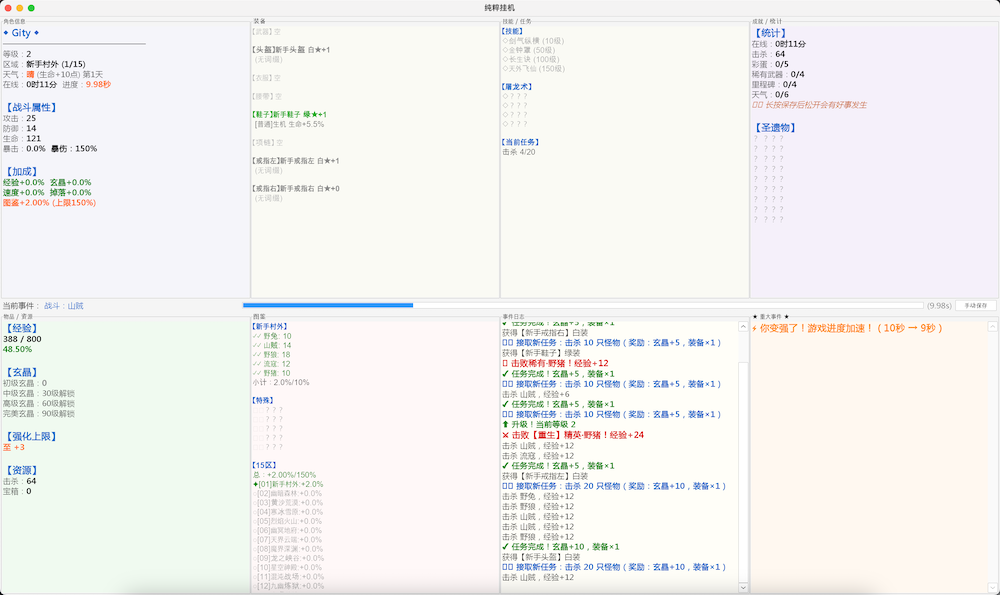Click the blue diamond left of Gity
The image size is (1000, 595).
coord(6,33)
